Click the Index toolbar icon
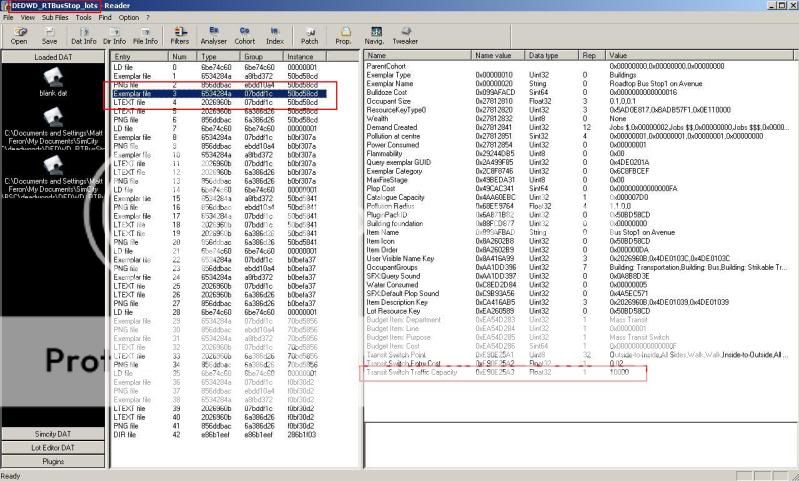799x481 pixels. click(274, 34)
